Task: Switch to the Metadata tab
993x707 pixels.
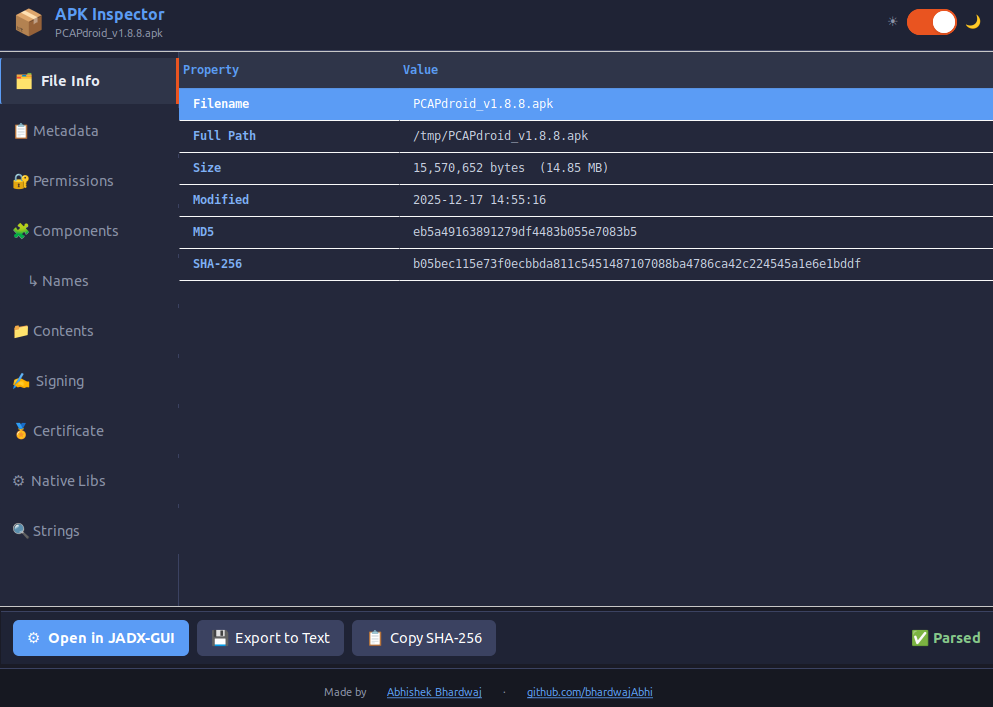Action: [89, 131]
